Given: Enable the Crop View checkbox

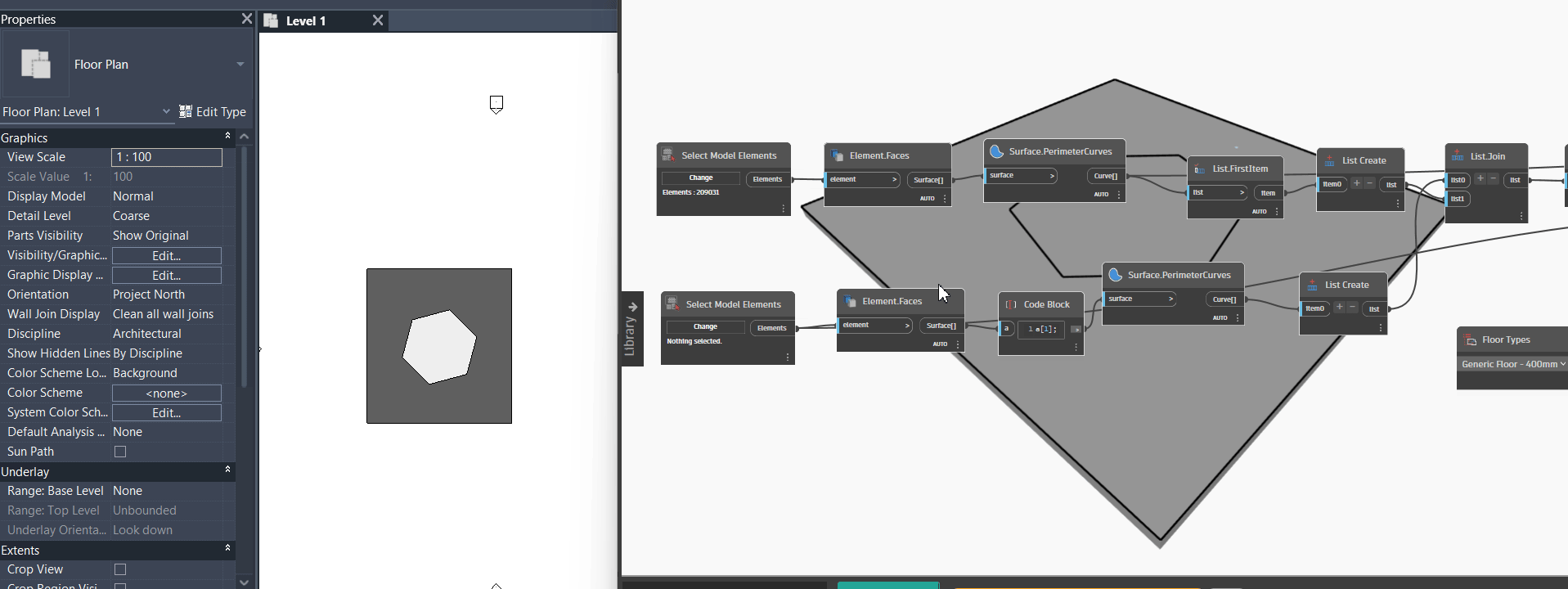Looking at the screenshot, I should pyautogui.click(x=120, y=569).
